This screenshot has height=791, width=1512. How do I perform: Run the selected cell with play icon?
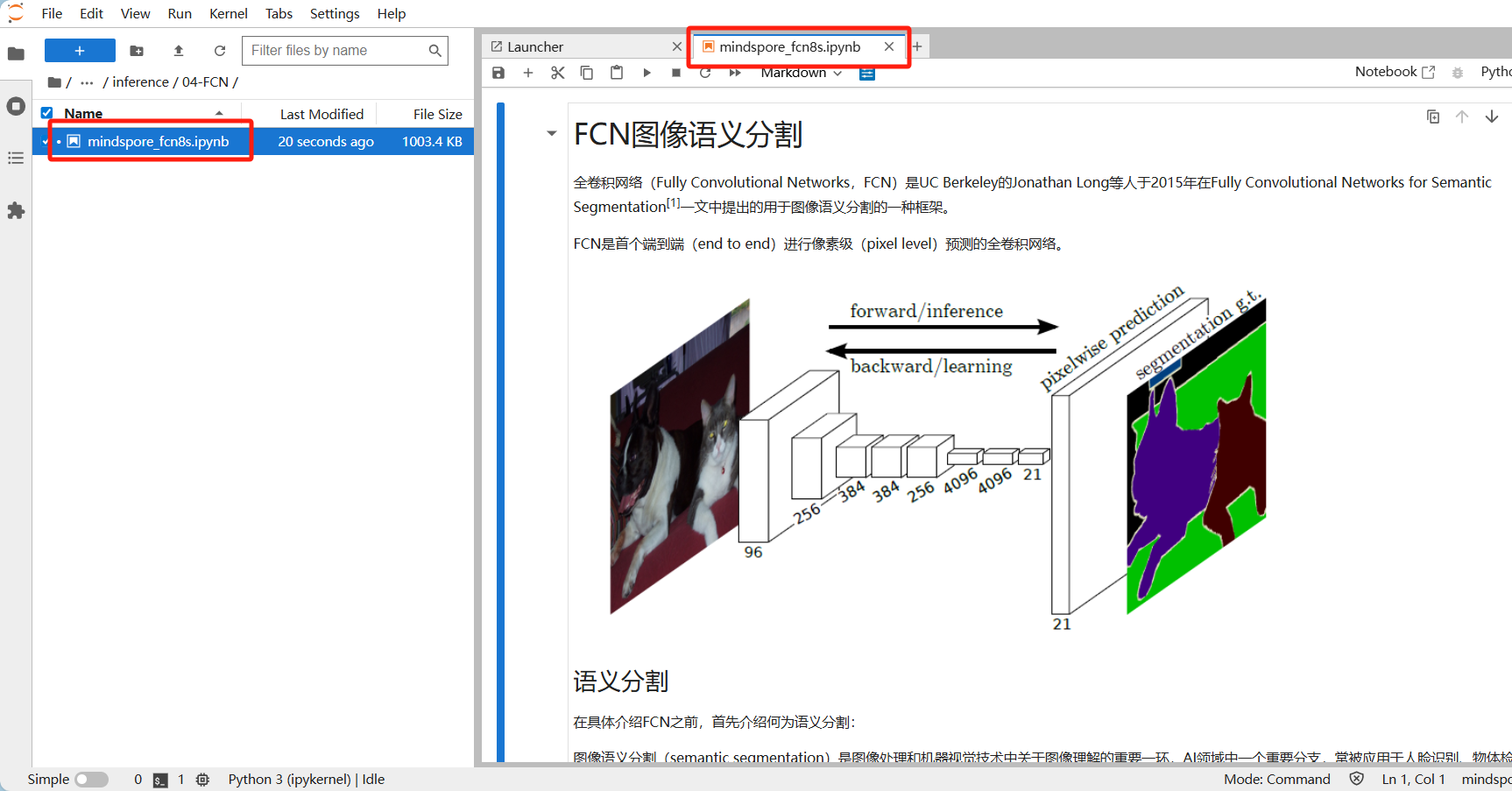[x=646, y=73]
